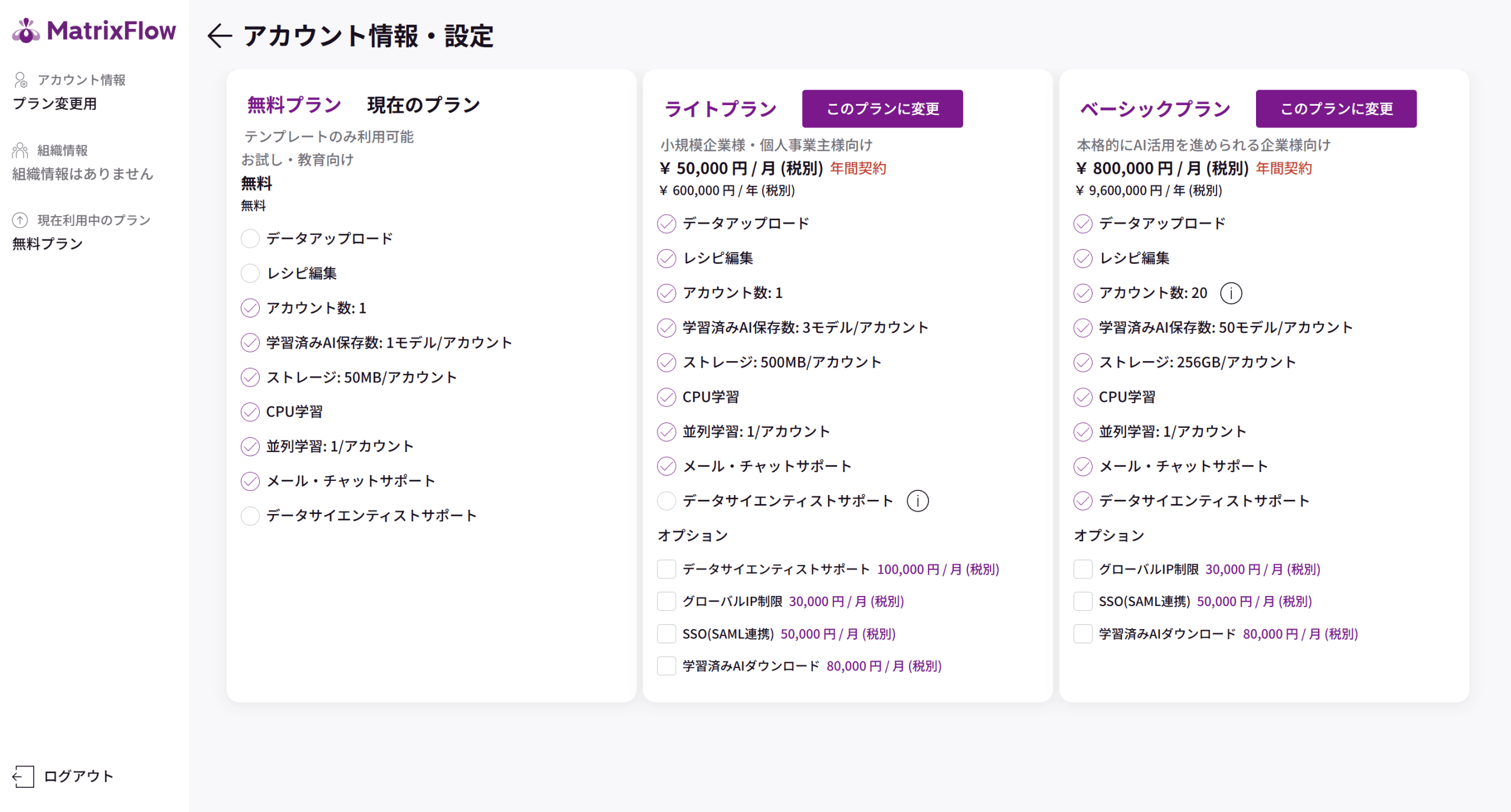The image size is (1511, 812).
Task: Click the check icon next to 無料プラン CPU学習
Action: [250, 412]
